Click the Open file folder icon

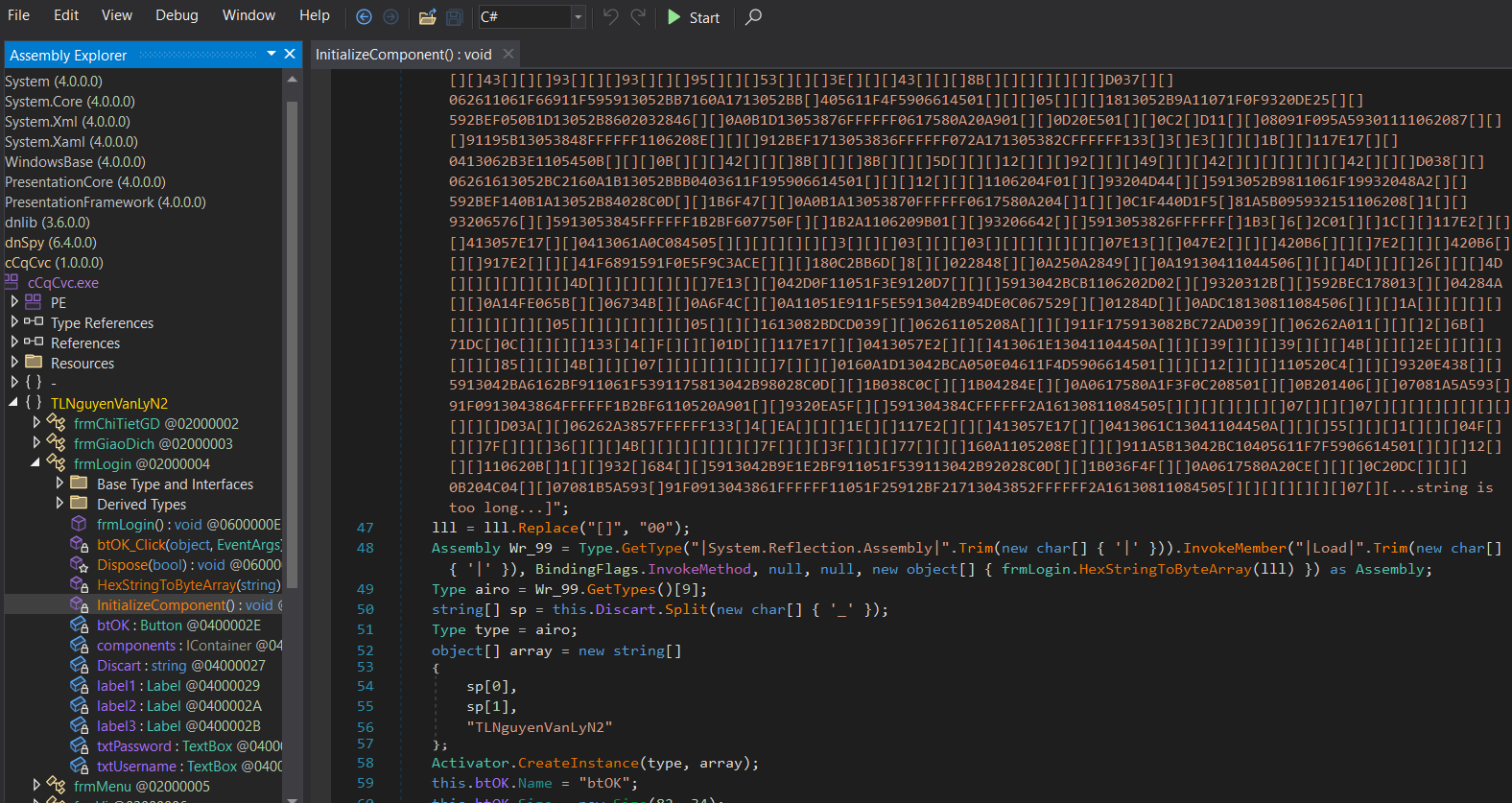pos(428,16)
